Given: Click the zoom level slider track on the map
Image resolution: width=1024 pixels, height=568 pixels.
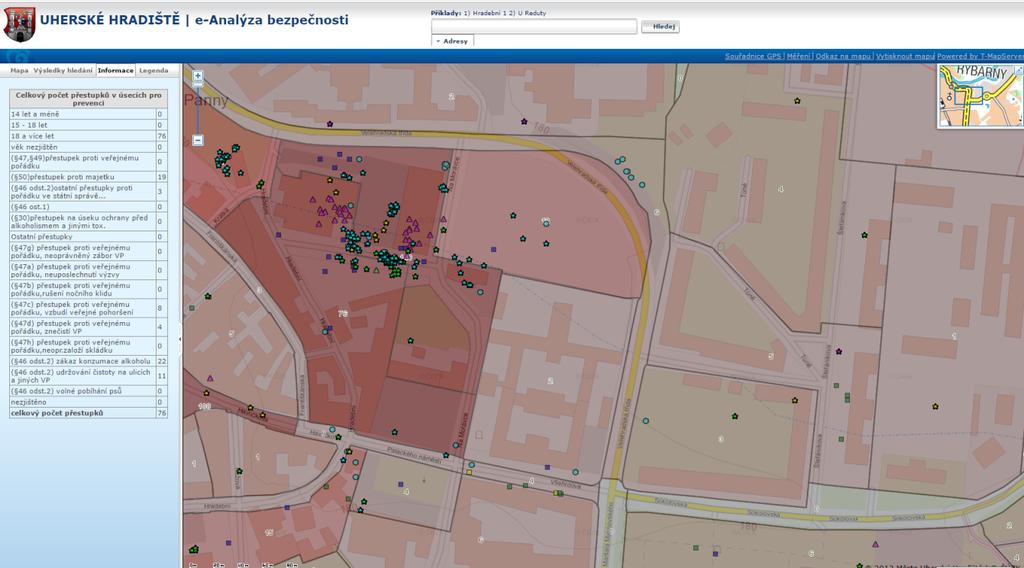Looking at the screenshot, I should [198, 108].
